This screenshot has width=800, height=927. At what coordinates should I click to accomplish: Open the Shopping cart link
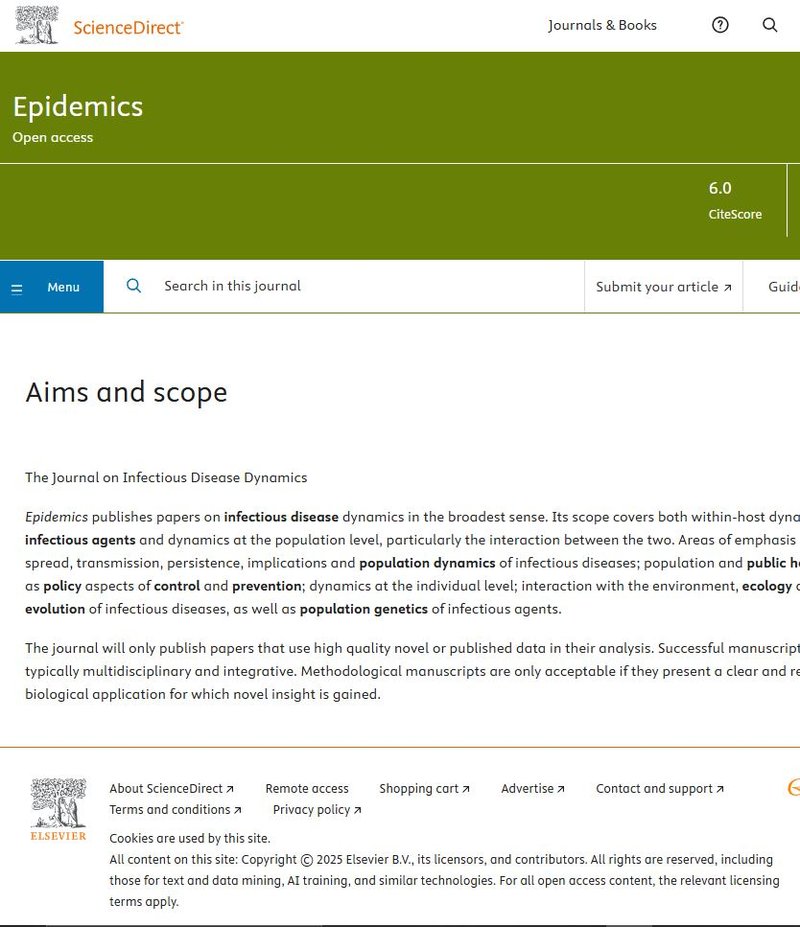[x=420, y=788]
